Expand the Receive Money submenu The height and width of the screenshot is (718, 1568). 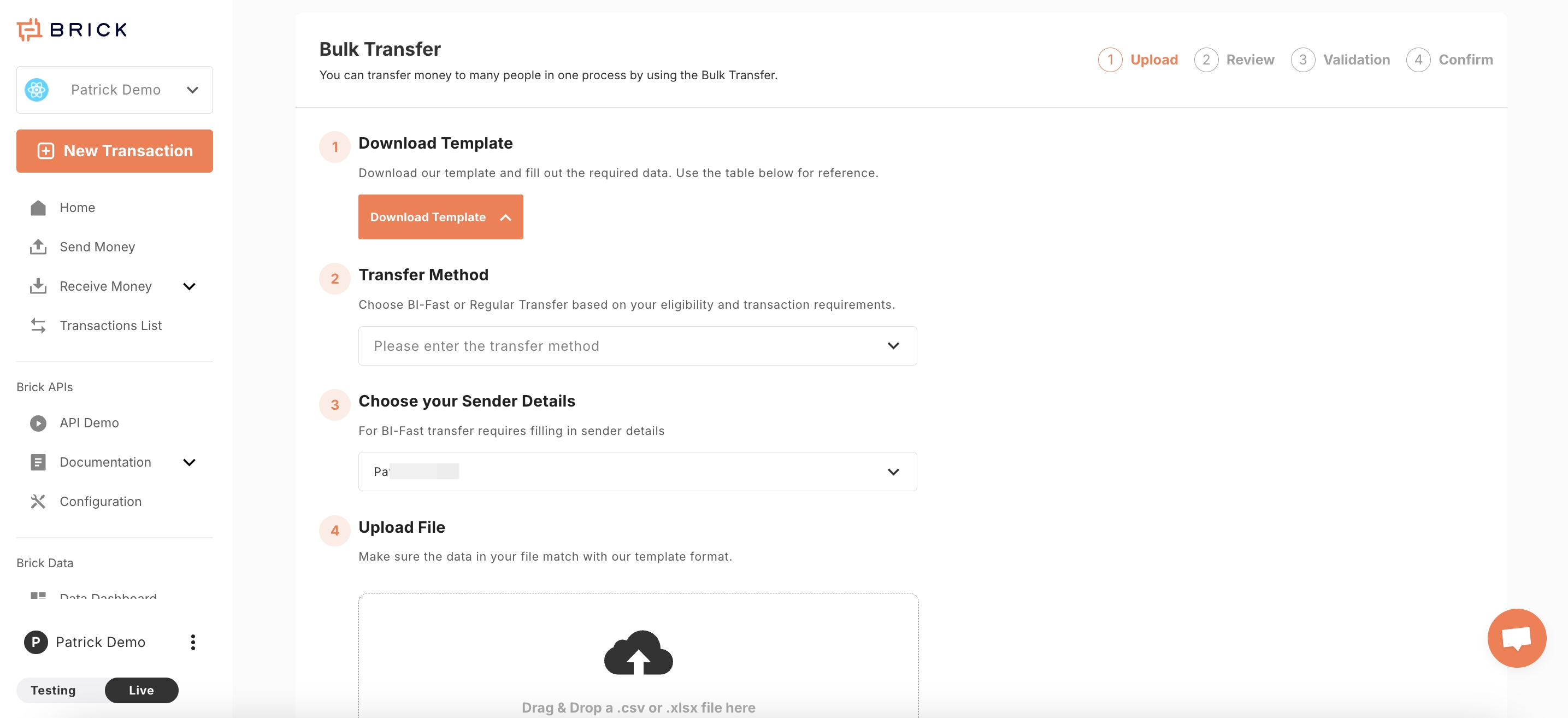189,286
